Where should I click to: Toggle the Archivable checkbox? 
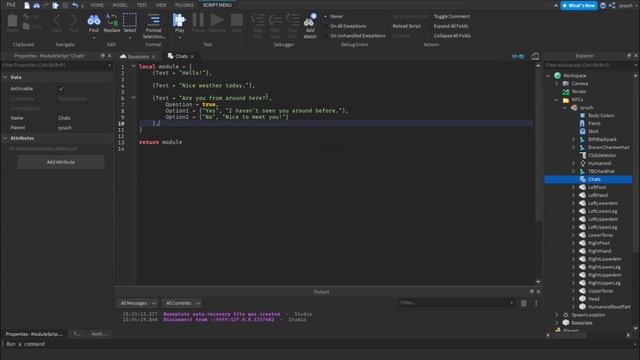[61, 89]
